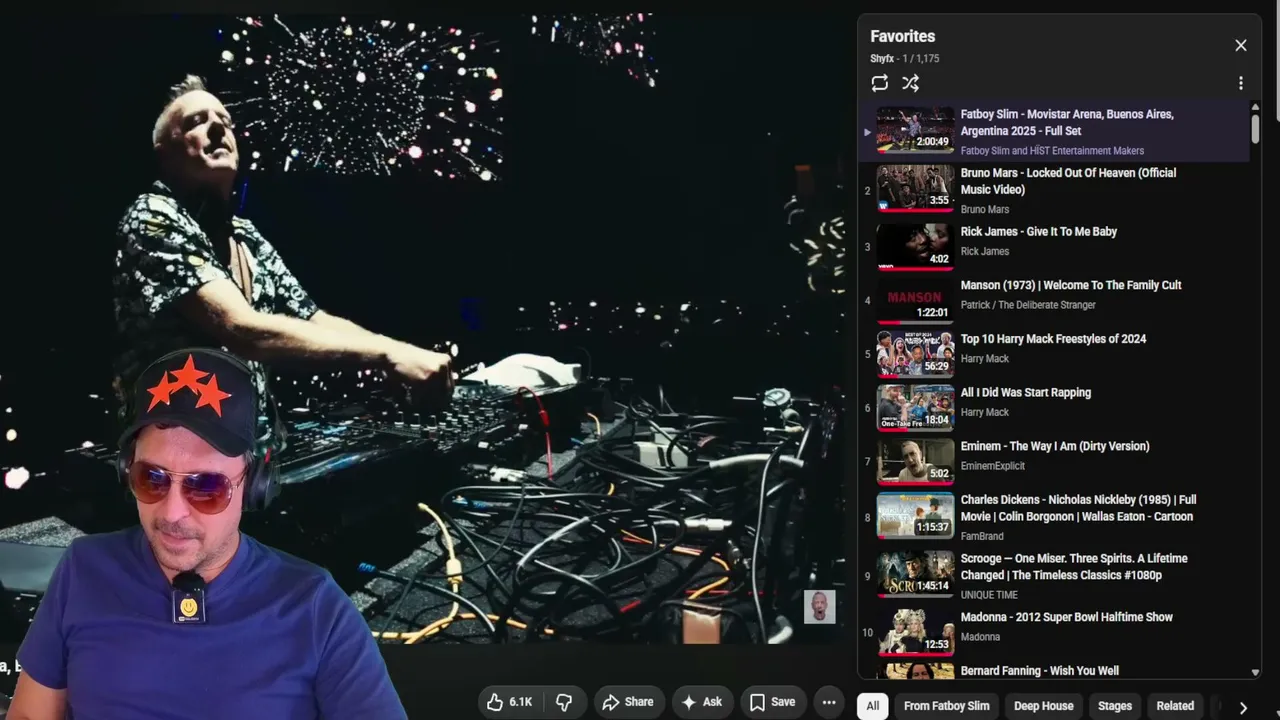Select the All filter chip
The image size is (1280, 720).
(x=872, y=706)
